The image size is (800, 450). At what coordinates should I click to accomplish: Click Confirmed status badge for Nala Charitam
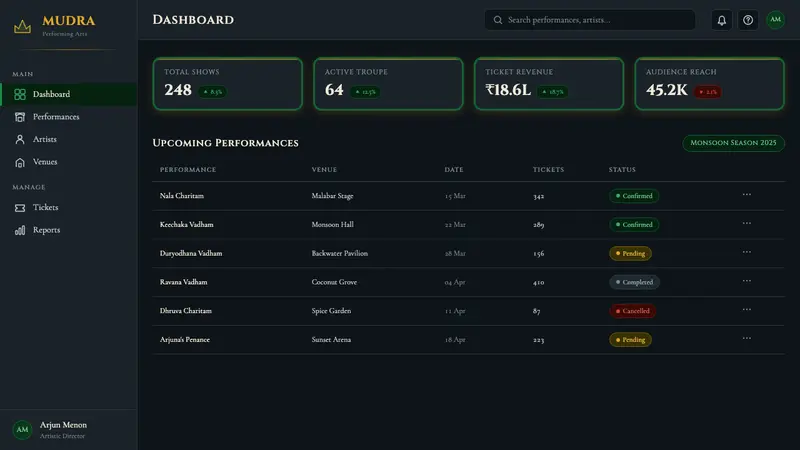click(634, 196)
